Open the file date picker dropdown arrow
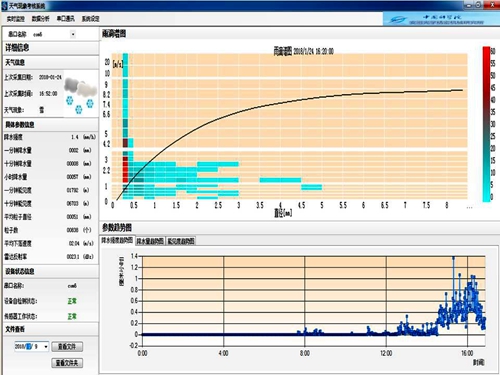 click(46, 347)
